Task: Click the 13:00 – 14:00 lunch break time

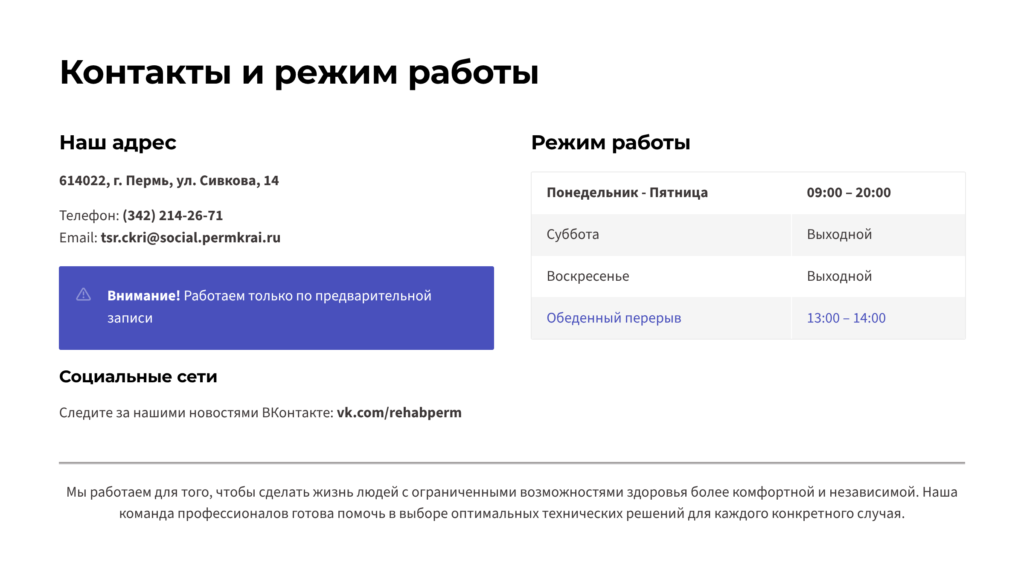Action: pos(846,318)
